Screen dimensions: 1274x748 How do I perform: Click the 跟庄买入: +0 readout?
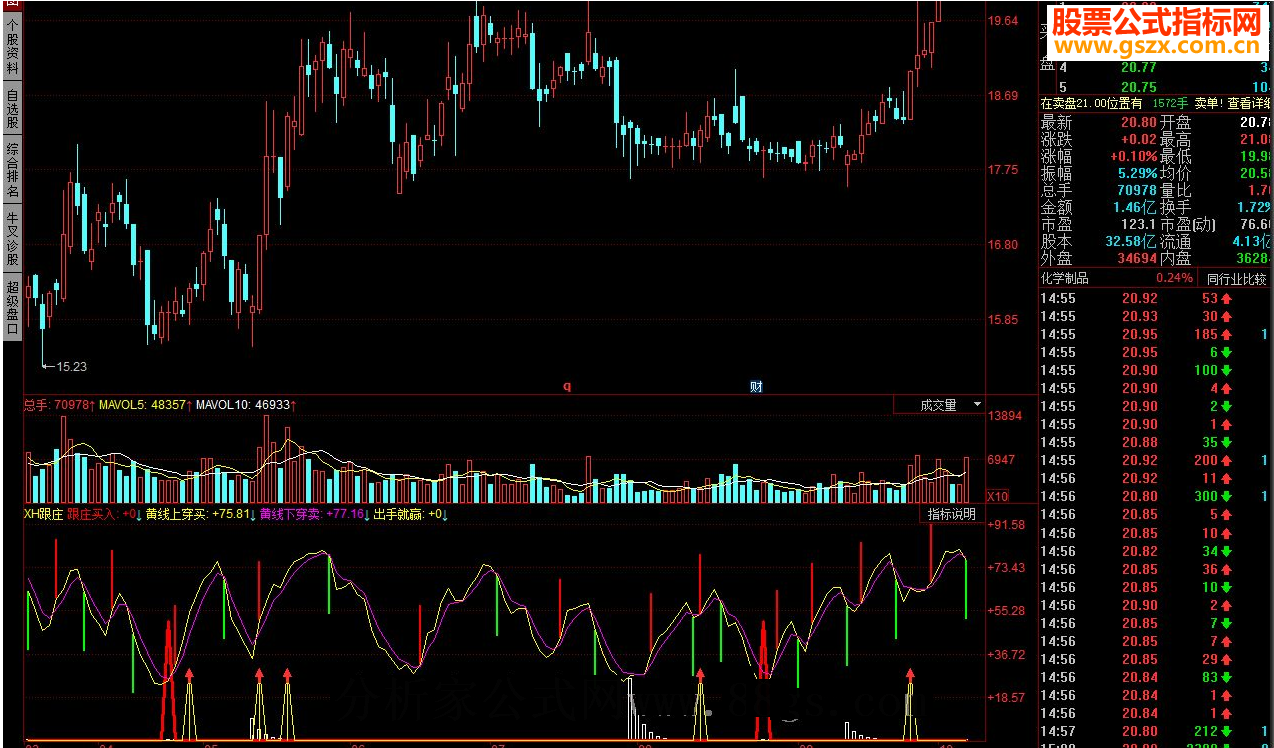(104, 514)
